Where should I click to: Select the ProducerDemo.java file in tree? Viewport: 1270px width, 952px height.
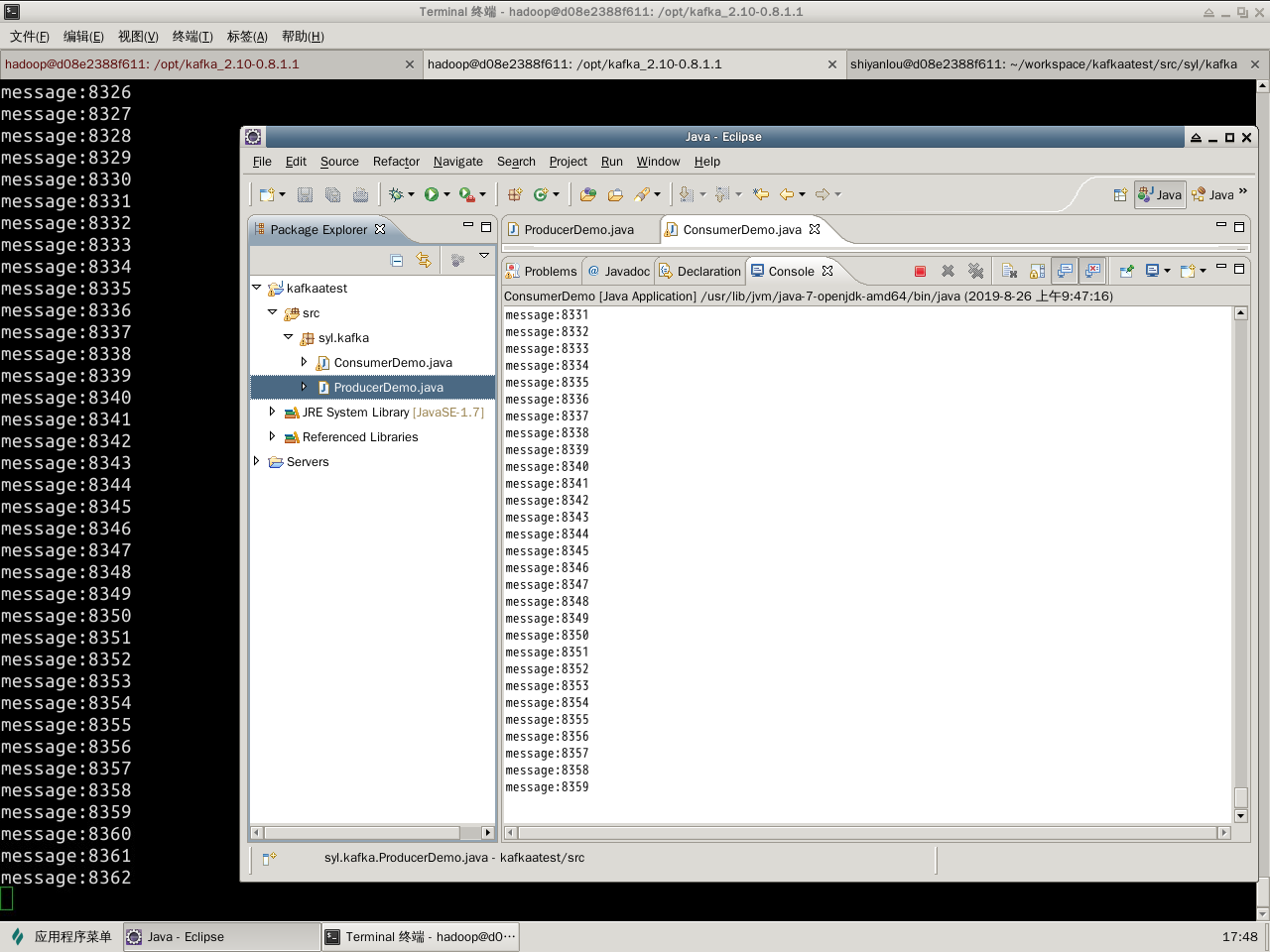tap(372, 387)
